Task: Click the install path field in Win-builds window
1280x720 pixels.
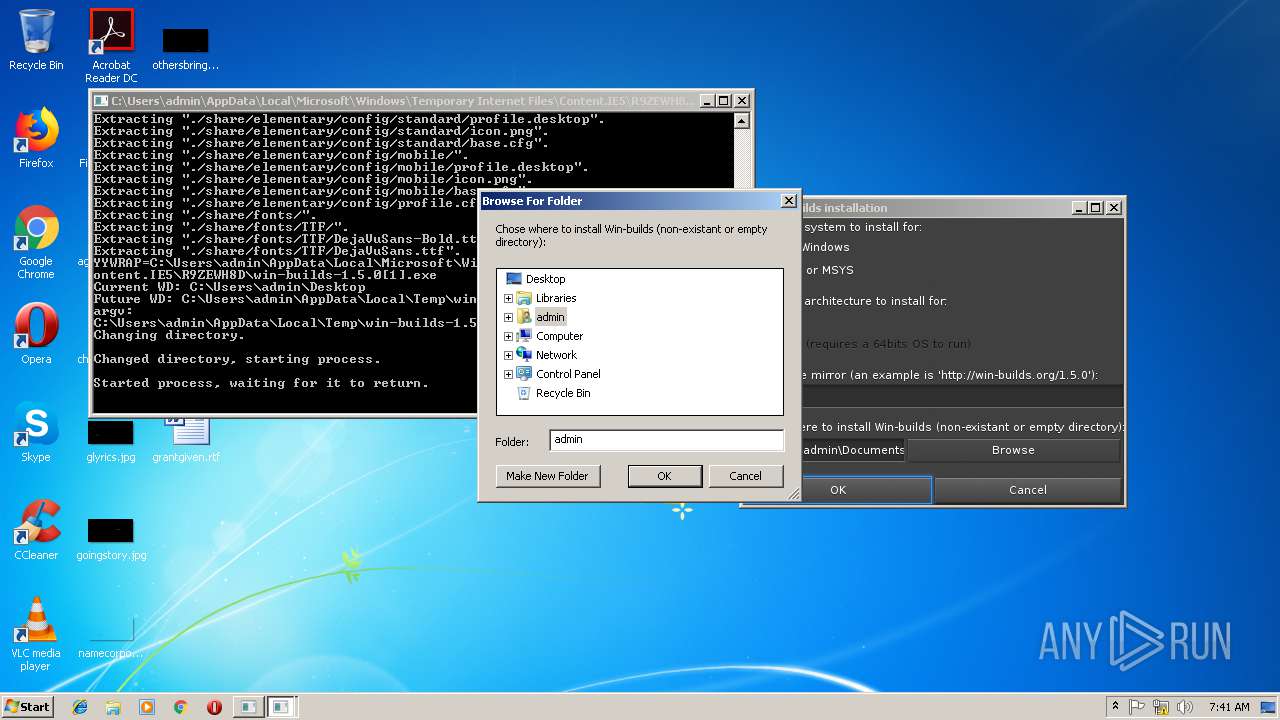Action: (853, 450)
